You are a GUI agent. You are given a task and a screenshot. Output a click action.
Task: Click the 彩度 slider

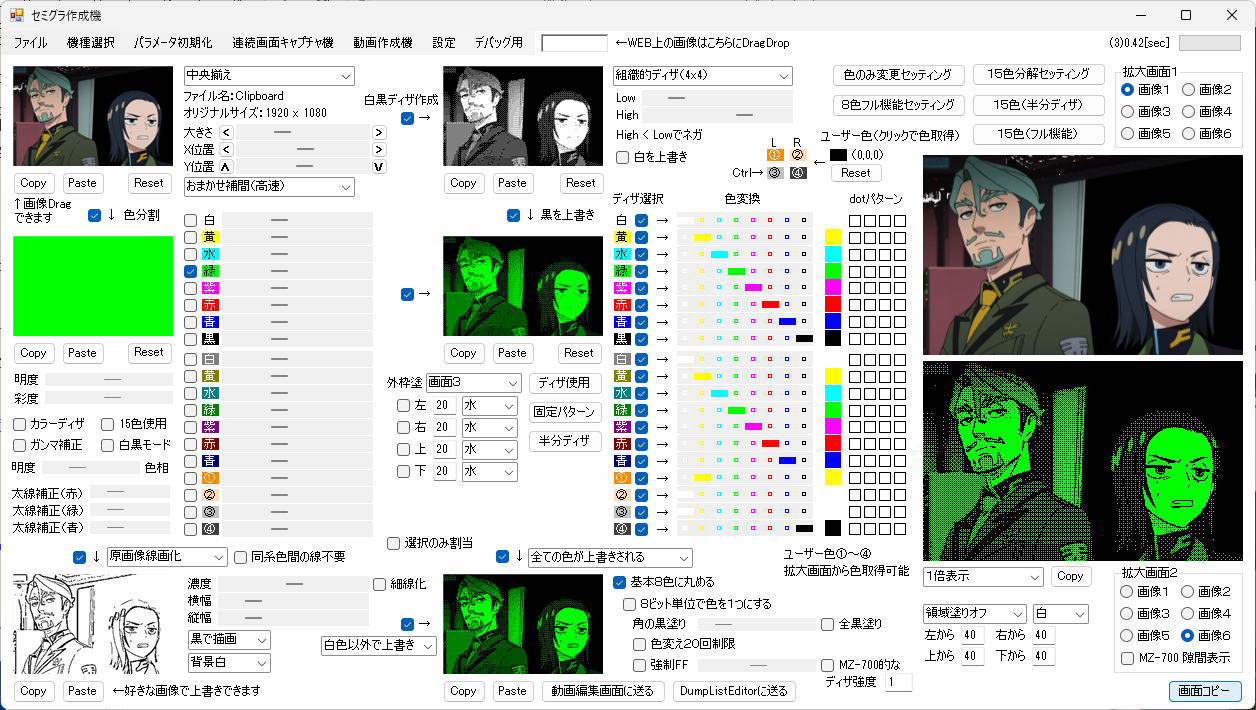pos(109,398)
